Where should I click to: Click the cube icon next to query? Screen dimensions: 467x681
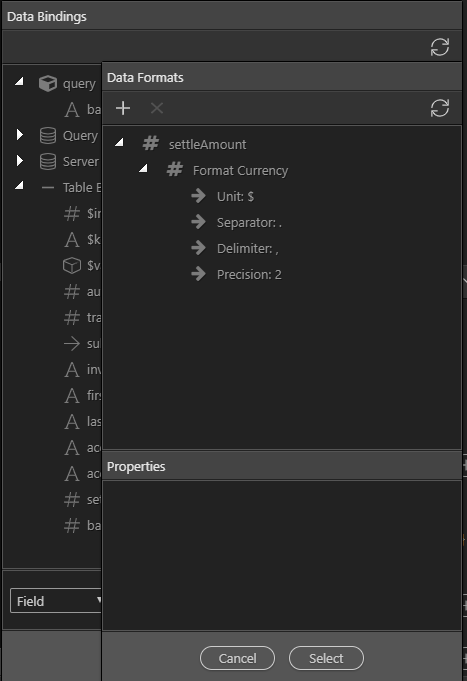click(48, 83)
